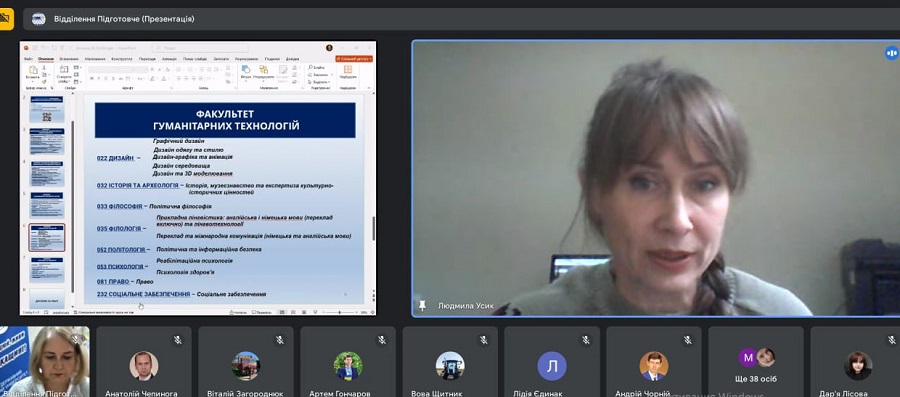Screen dimensions: 900x397
Task: Click the Упорядкувати arrange icon
Action: coord(263,69)
